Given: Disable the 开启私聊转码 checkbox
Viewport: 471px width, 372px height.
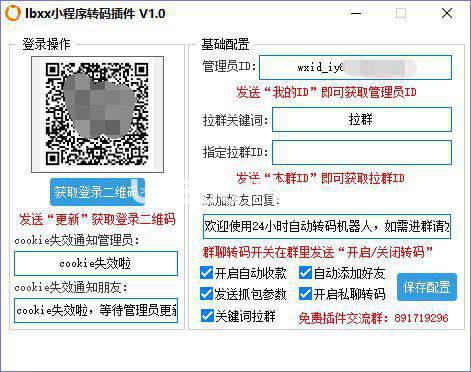Looking at the screenshot, I should tap(305, 294).
